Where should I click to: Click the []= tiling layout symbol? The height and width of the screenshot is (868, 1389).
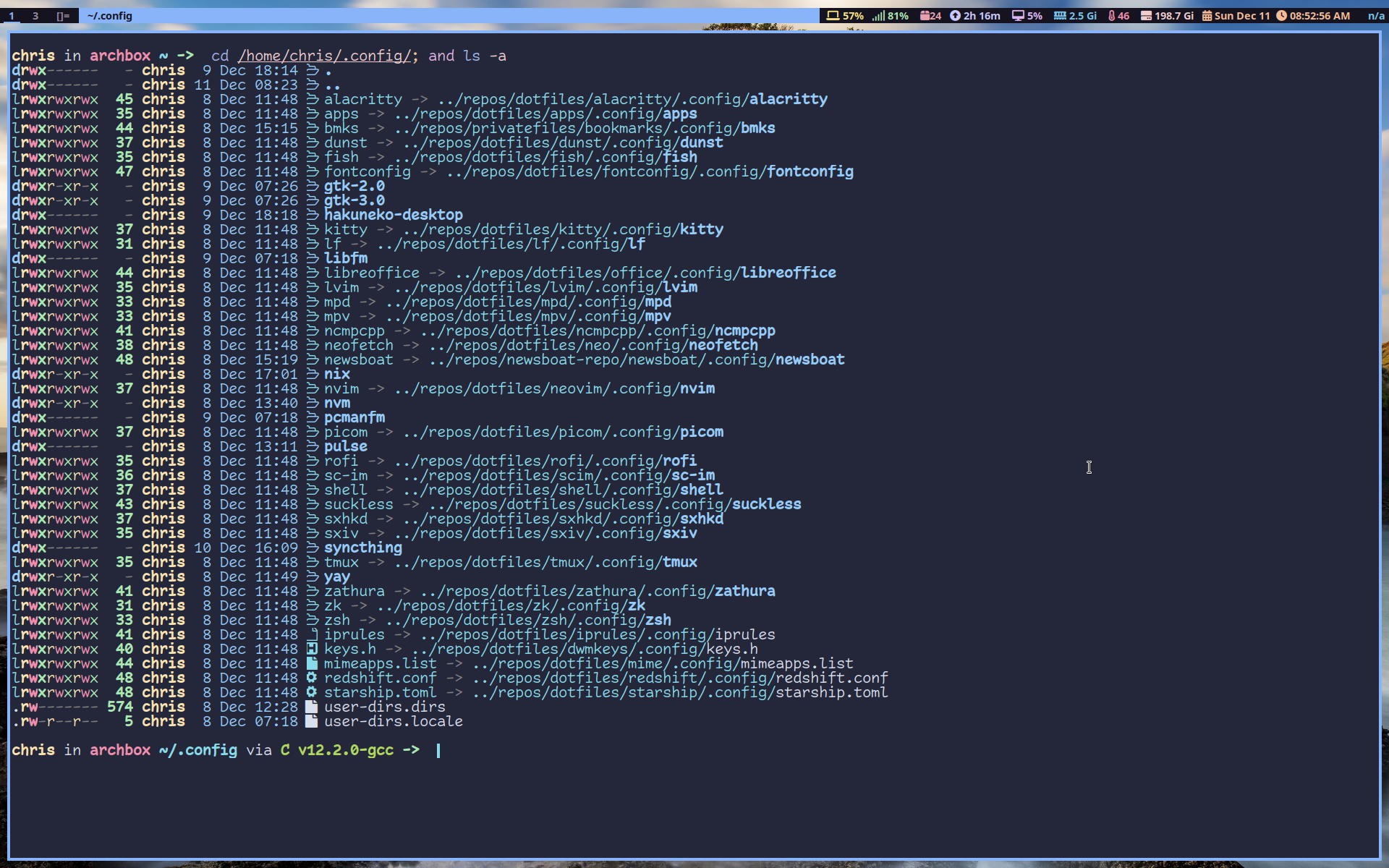pyautogui.click(x=63, y=16)
